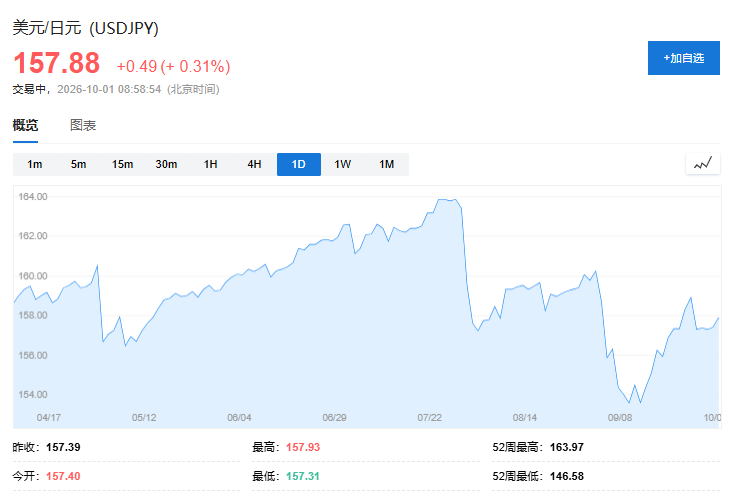Click the 今开 value 157.40
Viewport: 739px width, 501px height.
coord(63,476)
